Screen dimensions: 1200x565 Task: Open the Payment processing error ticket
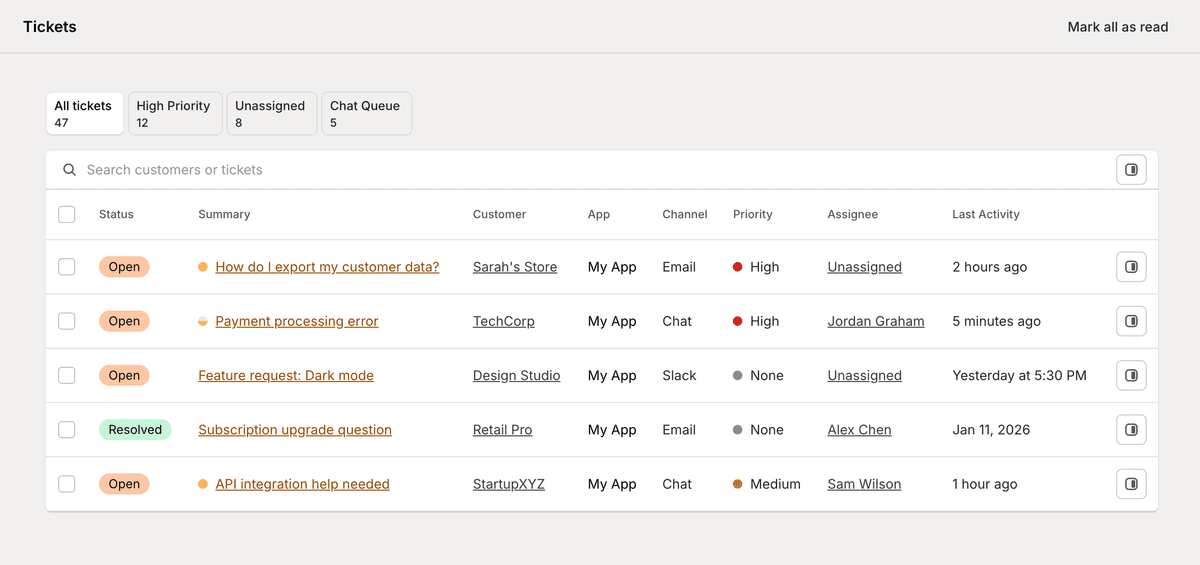point(297,321)
